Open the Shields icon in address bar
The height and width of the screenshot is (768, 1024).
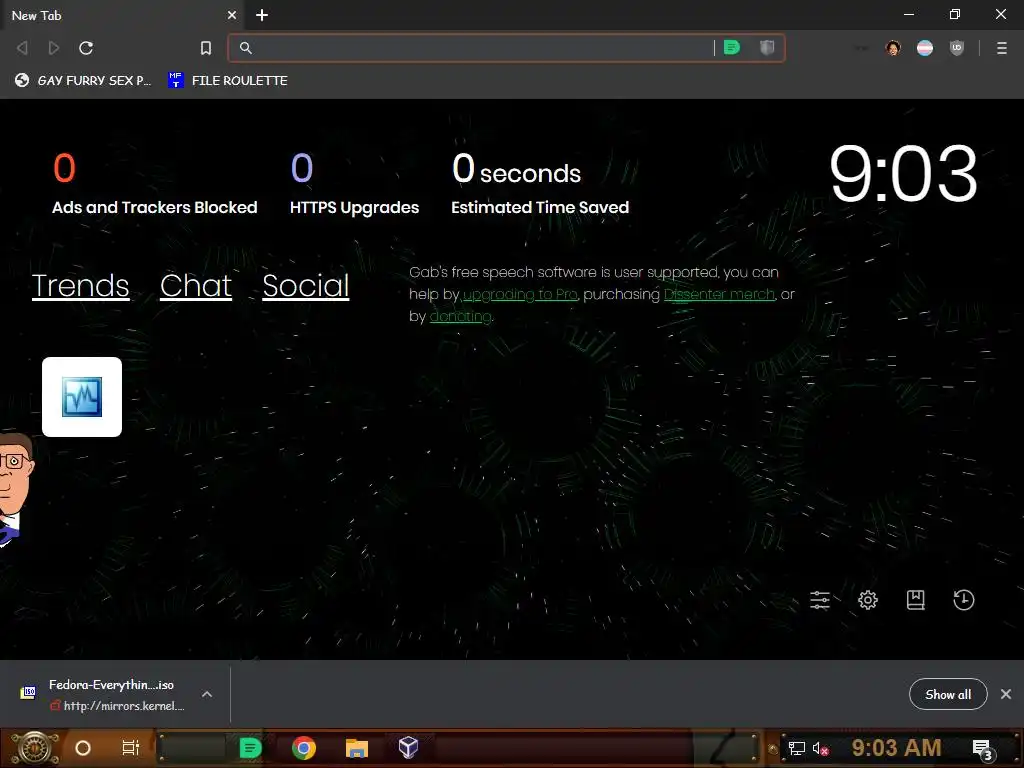tap(767, 48)
